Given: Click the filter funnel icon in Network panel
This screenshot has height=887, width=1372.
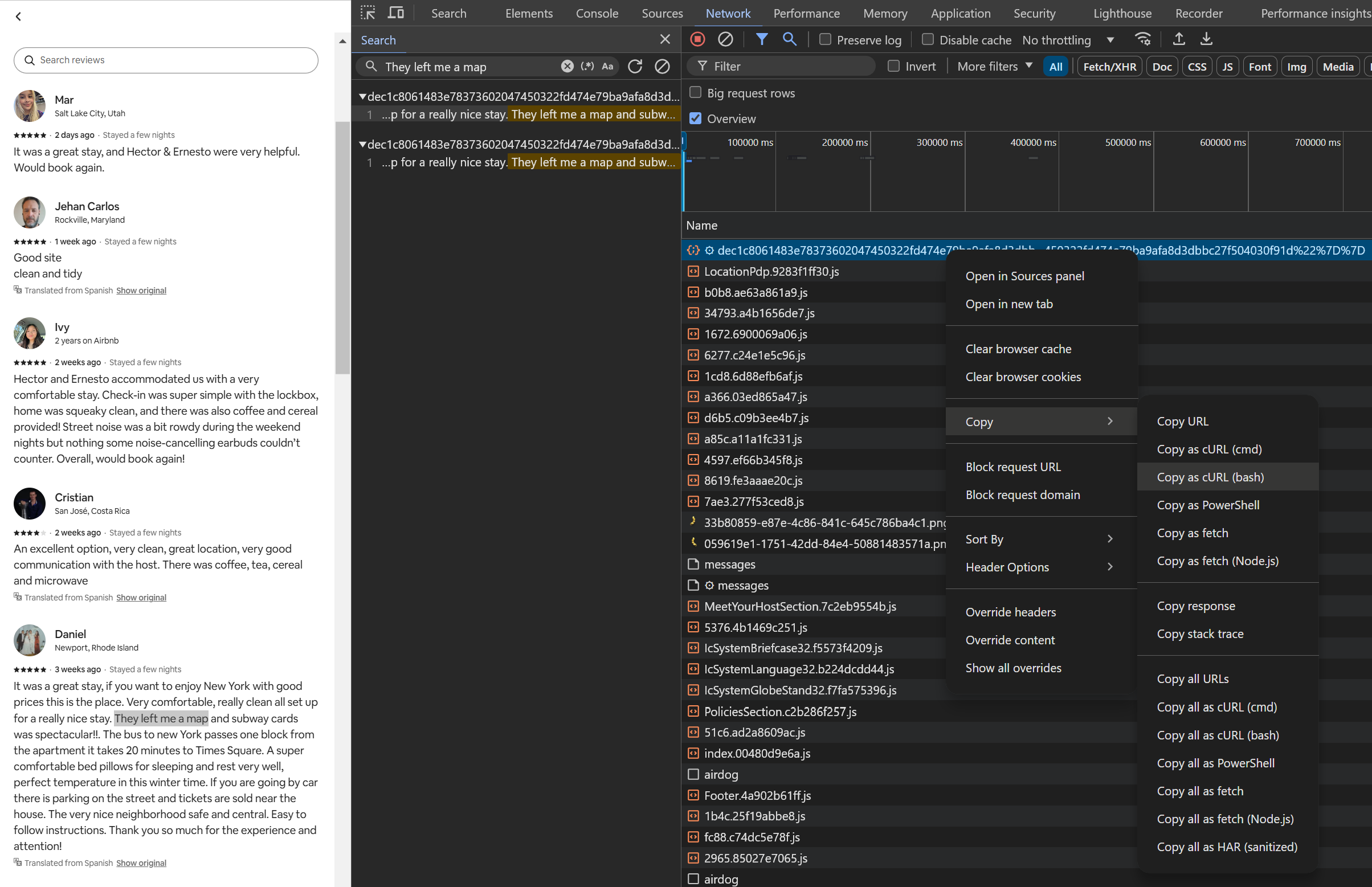Looking at the screenshot, I should 762,39.
